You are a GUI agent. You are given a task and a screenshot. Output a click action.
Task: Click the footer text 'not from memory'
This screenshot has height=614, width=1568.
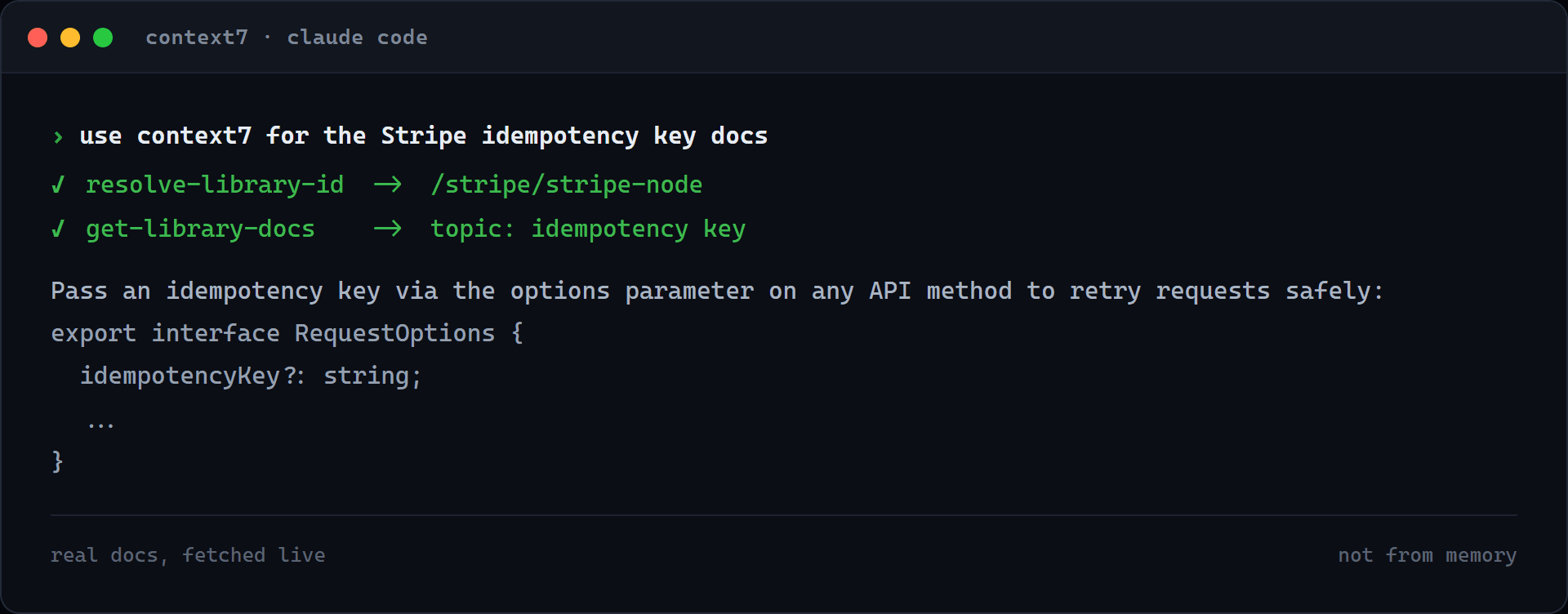tap(1427, 555)
